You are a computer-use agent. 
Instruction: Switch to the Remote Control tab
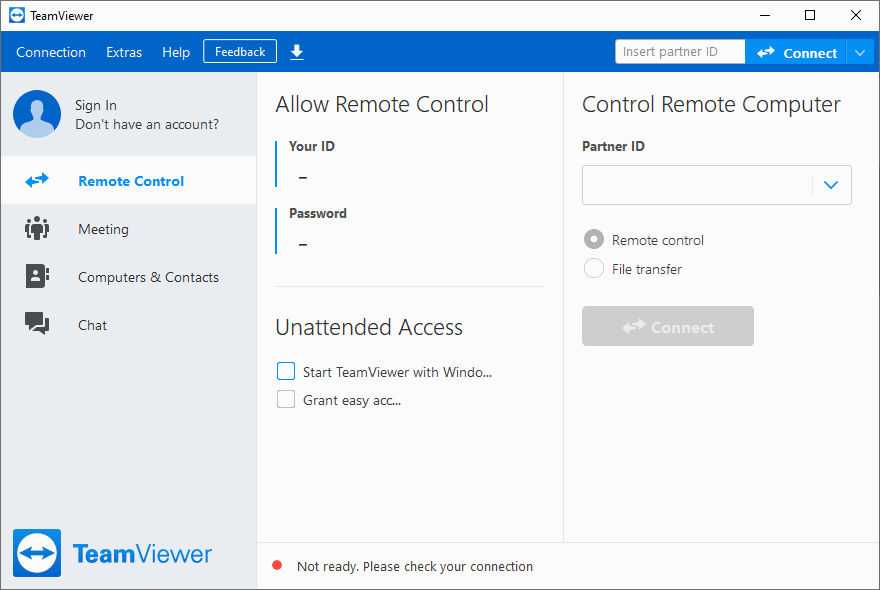pos(129,180)
